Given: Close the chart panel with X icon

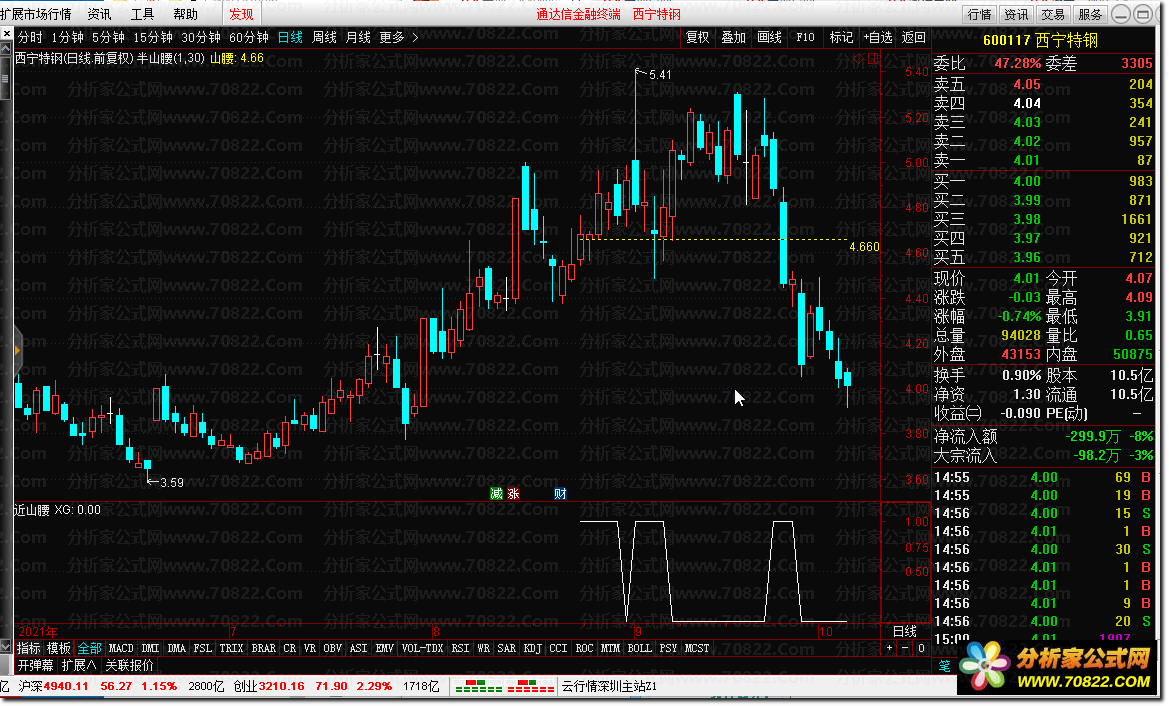Looking at the screenshot, I should click(7, 34).
